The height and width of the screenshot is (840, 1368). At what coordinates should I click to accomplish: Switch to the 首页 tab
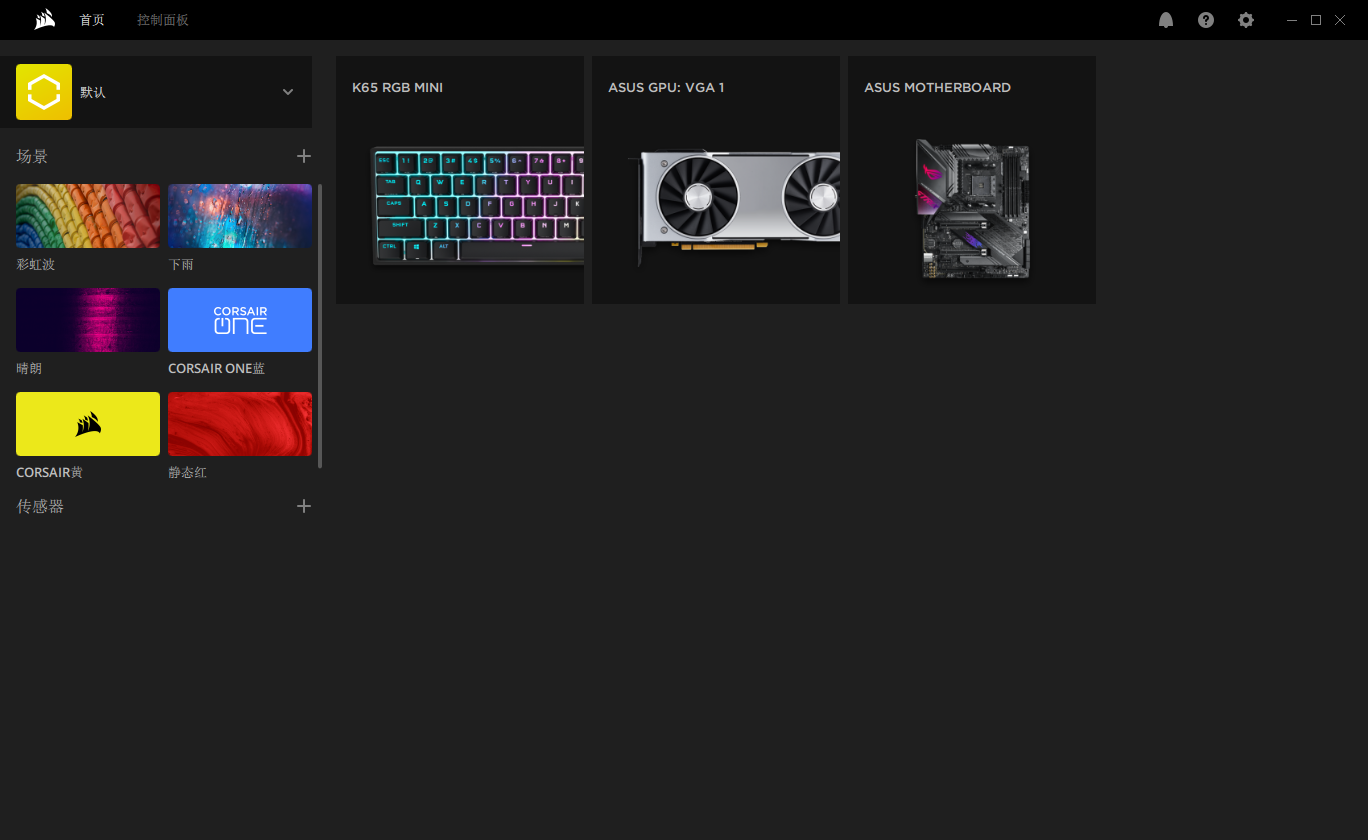pos(92,20)
